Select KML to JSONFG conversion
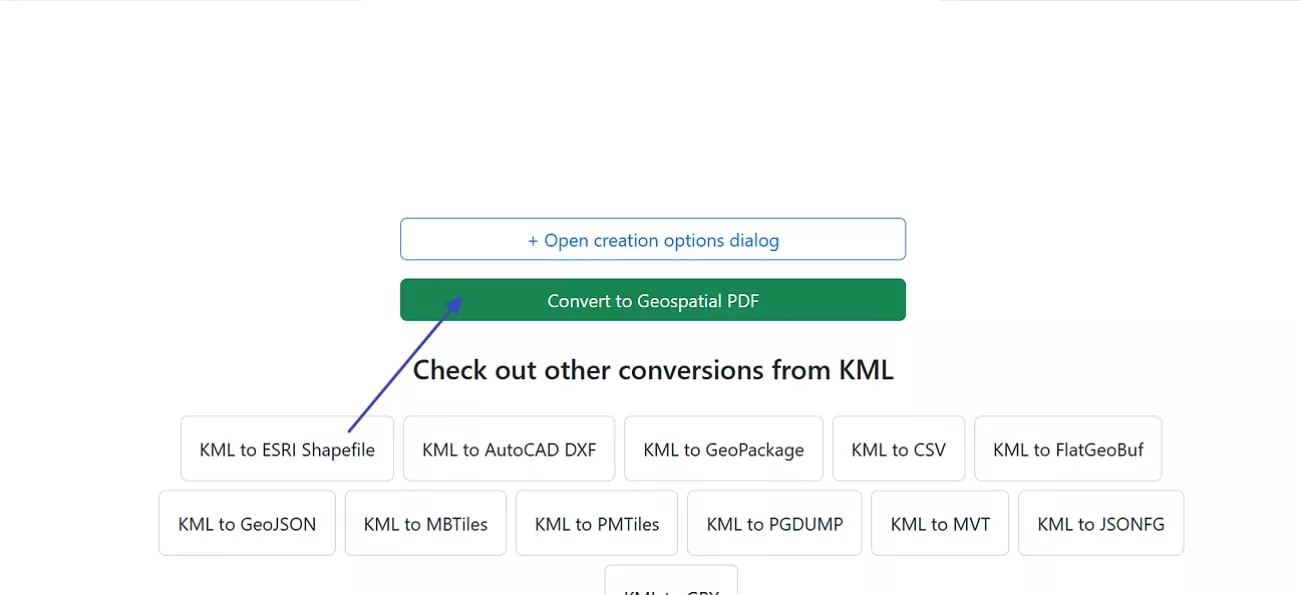1300x595 pixels. 1100,522
